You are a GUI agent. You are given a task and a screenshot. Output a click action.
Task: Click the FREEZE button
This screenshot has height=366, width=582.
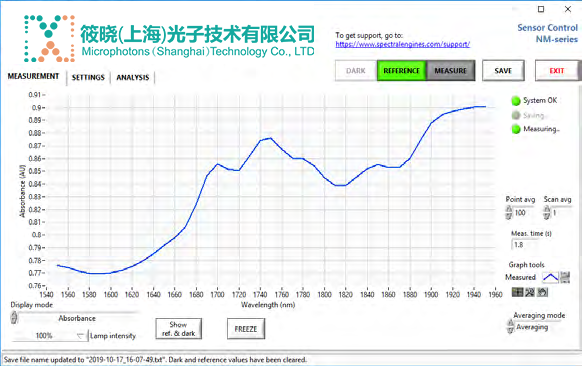246,329
